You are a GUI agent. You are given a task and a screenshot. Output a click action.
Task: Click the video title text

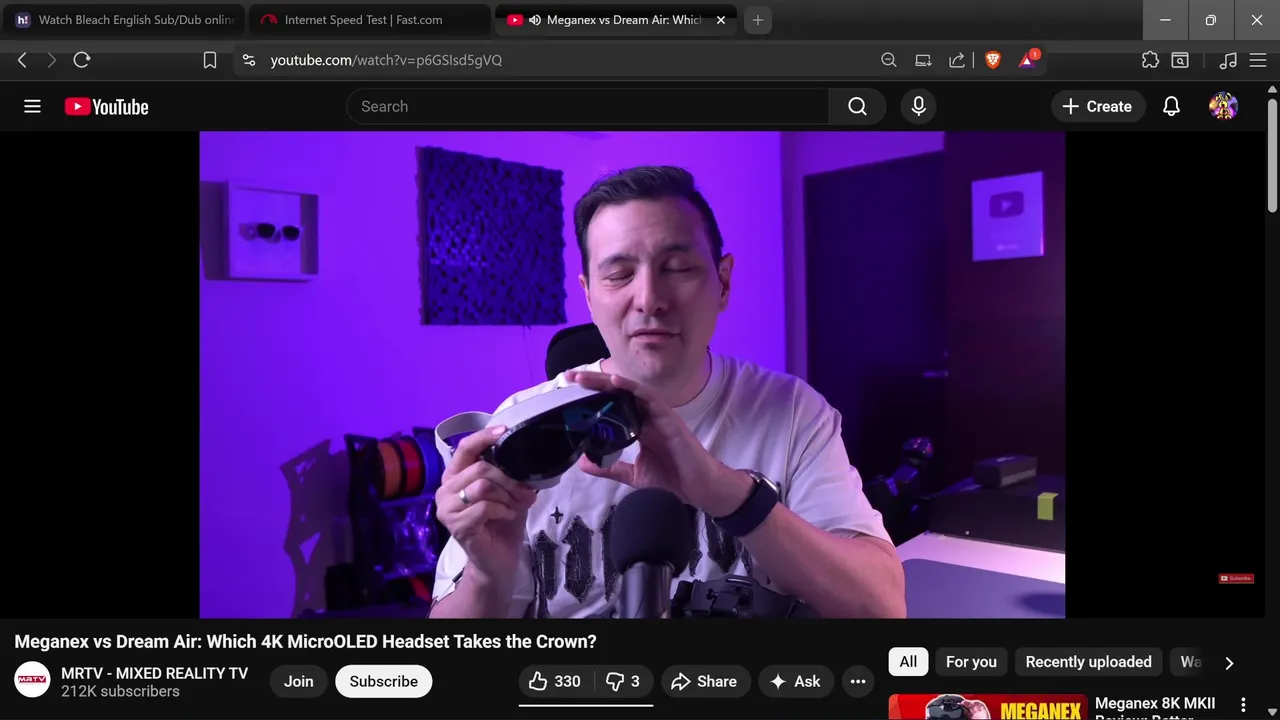(305, 641)
